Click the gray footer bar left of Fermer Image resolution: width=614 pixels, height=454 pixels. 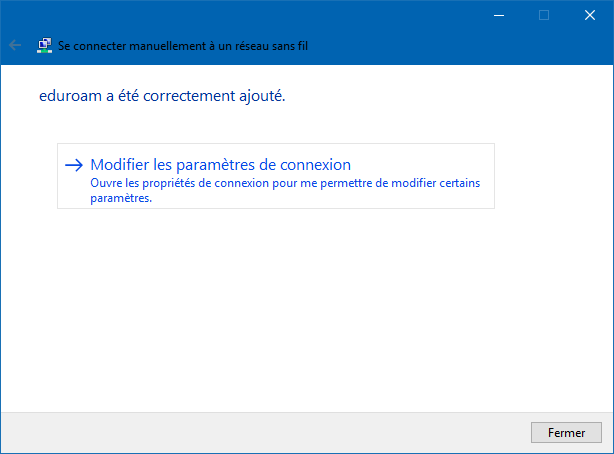point(265,433)
